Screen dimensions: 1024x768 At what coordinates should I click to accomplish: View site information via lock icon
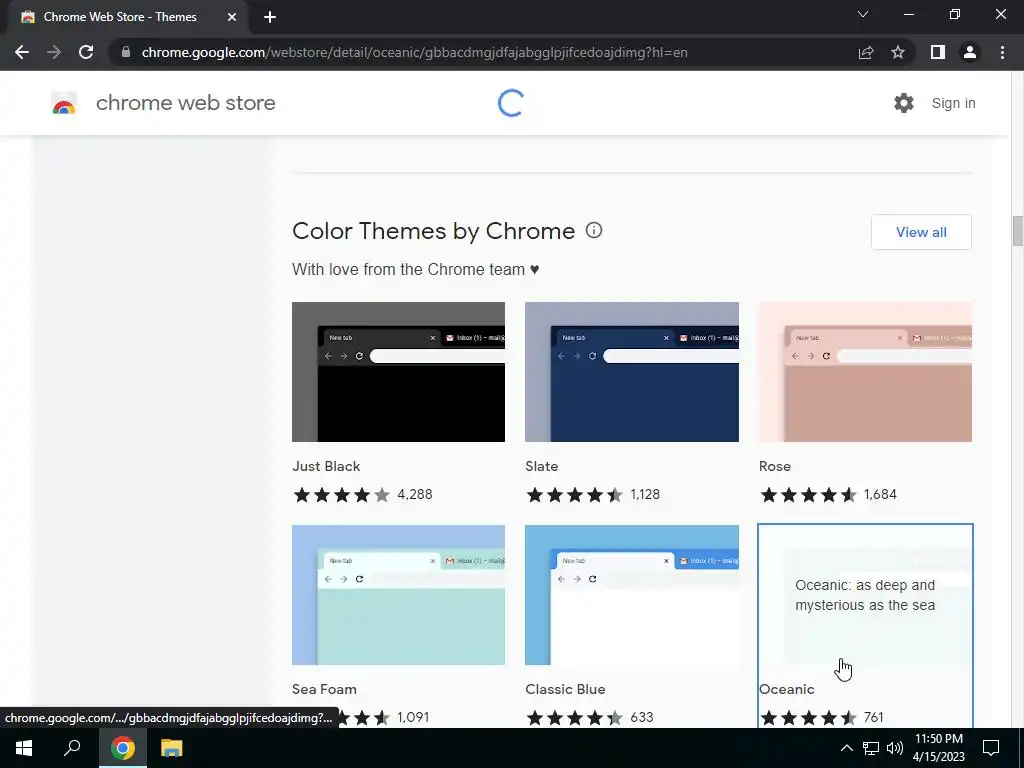[126, 52]
